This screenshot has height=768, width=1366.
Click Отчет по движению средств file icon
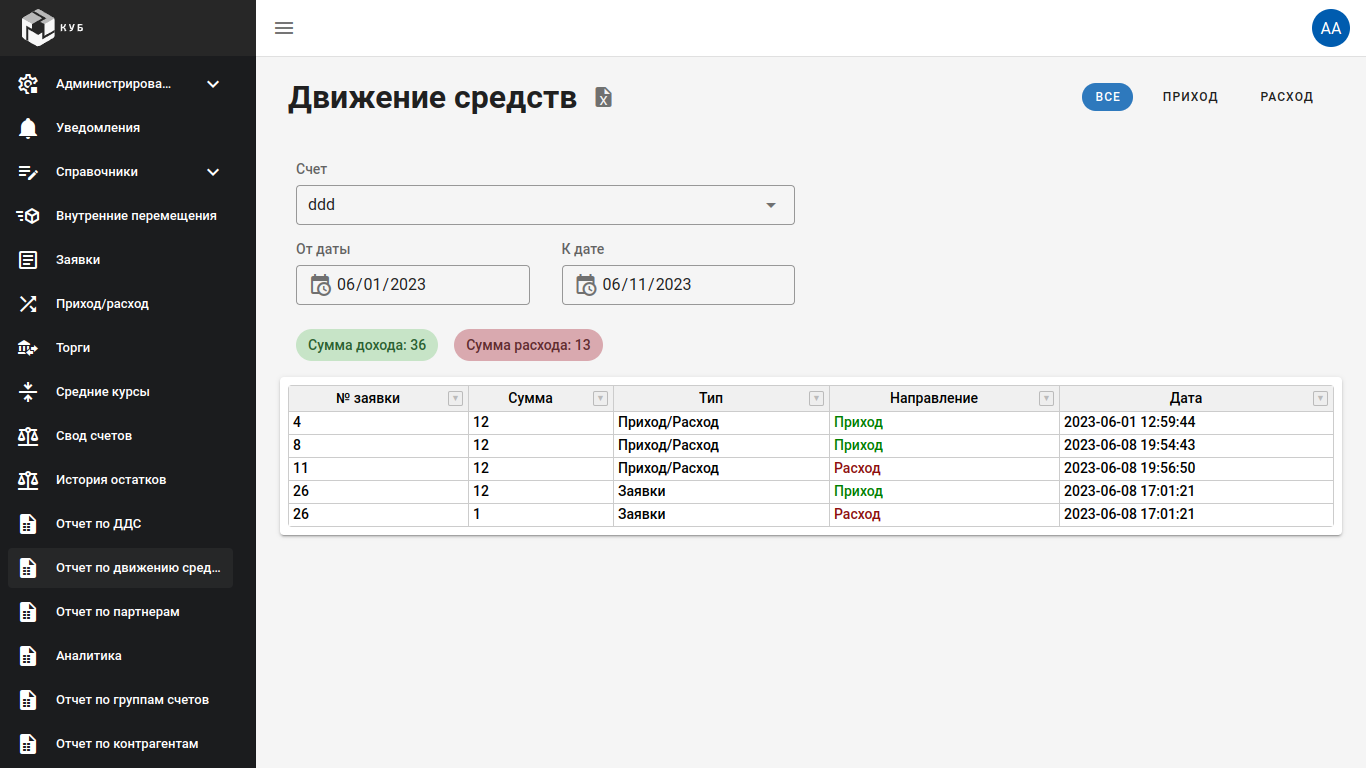tap(28, 568)
